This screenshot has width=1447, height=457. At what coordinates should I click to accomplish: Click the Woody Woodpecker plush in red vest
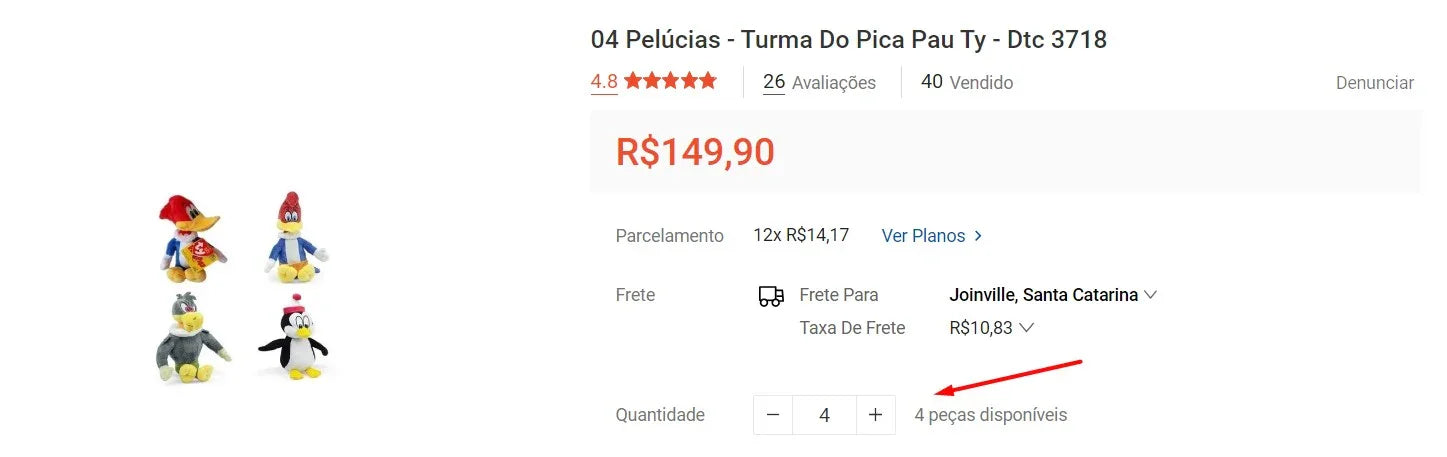(189, 238)
